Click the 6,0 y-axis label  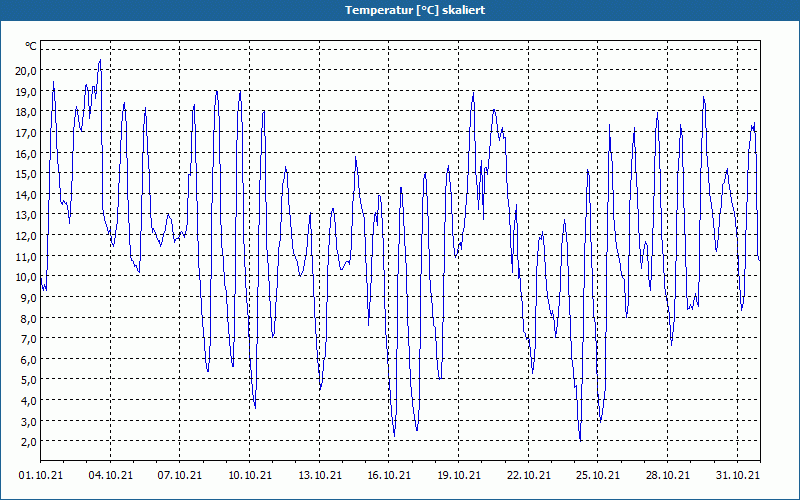tap(28, 360)
